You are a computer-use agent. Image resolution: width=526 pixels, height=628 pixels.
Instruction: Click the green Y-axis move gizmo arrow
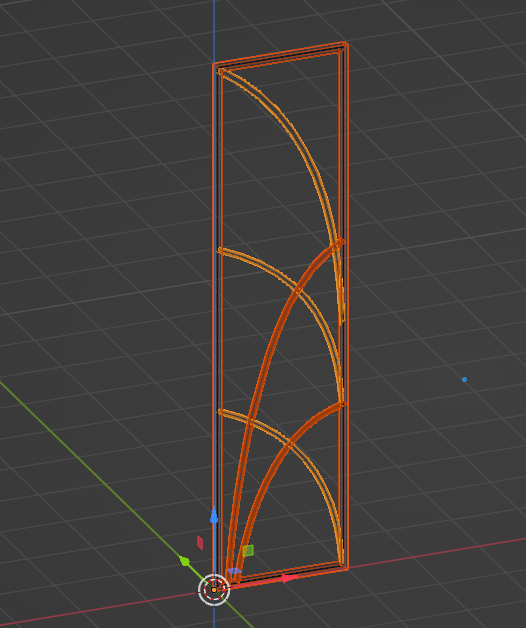tap(185, 561)
